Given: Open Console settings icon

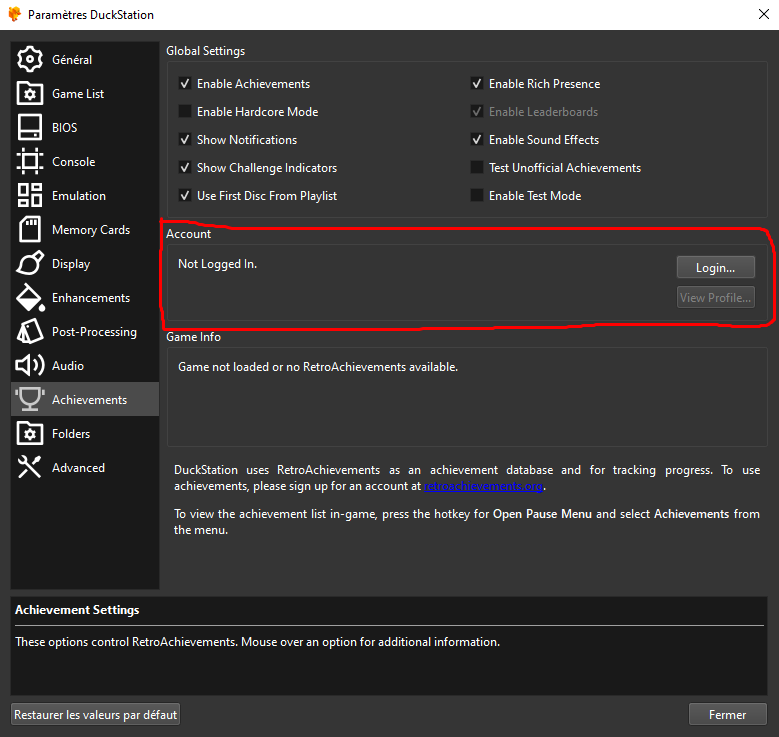Looking at the screenshot, I should tap(30, 161).
